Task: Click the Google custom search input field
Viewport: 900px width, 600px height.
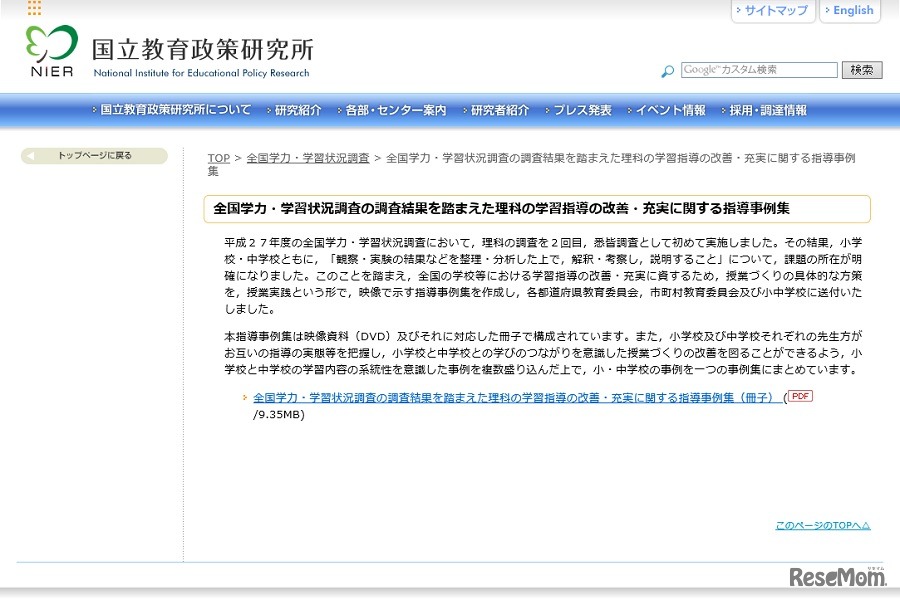Action: (758, 70)
